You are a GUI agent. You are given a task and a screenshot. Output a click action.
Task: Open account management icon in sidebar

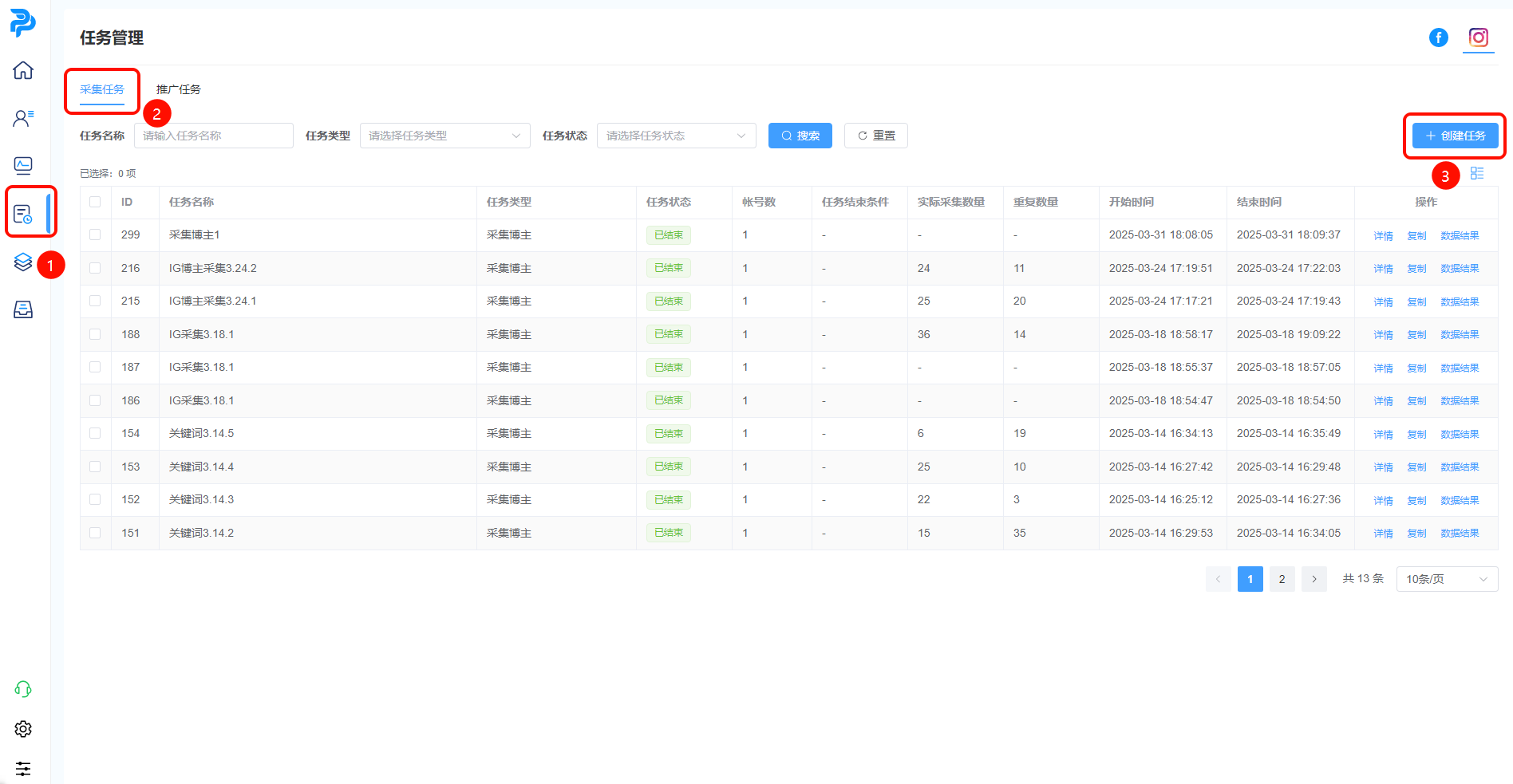click(23, 118)
